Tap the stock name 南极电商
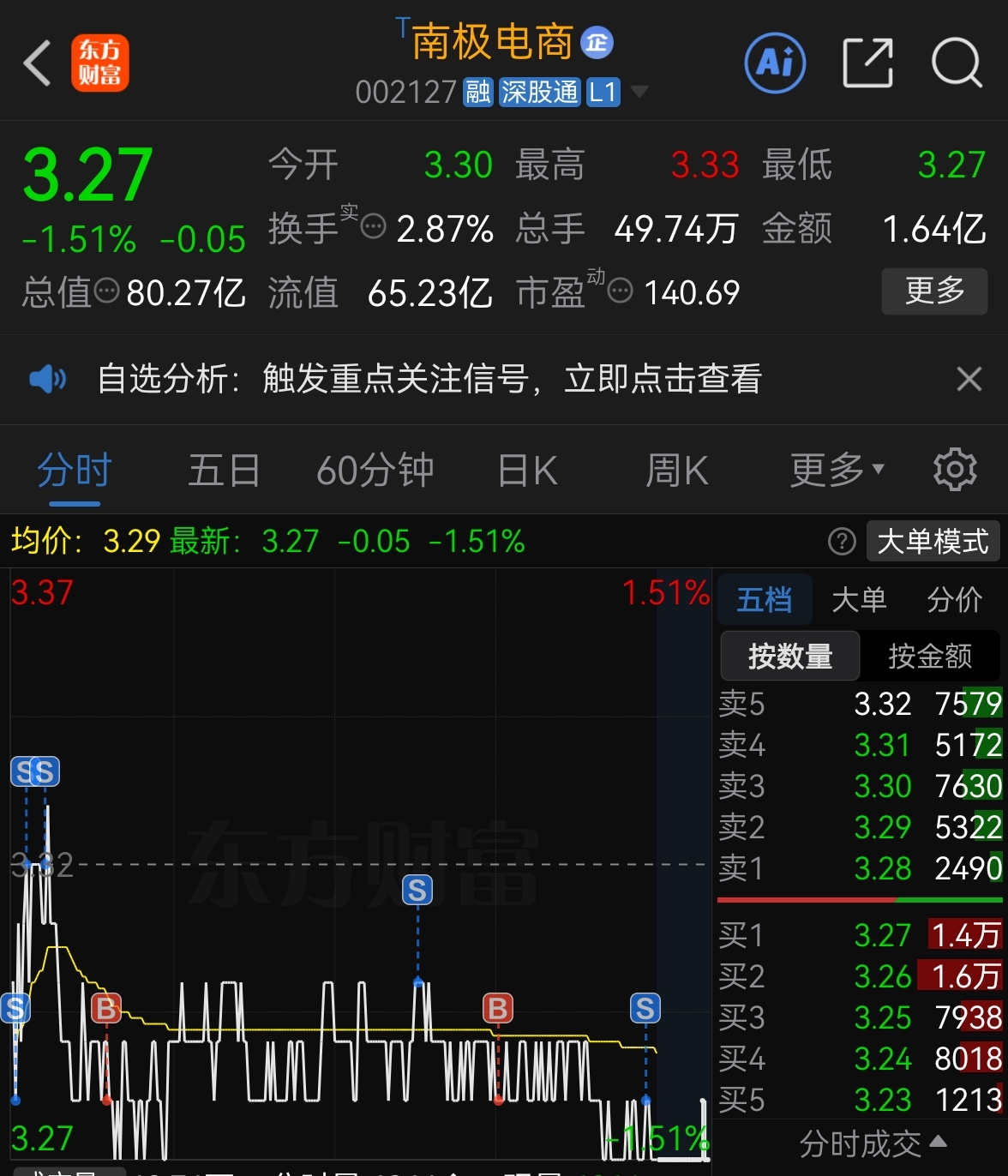 coord(492,42)
